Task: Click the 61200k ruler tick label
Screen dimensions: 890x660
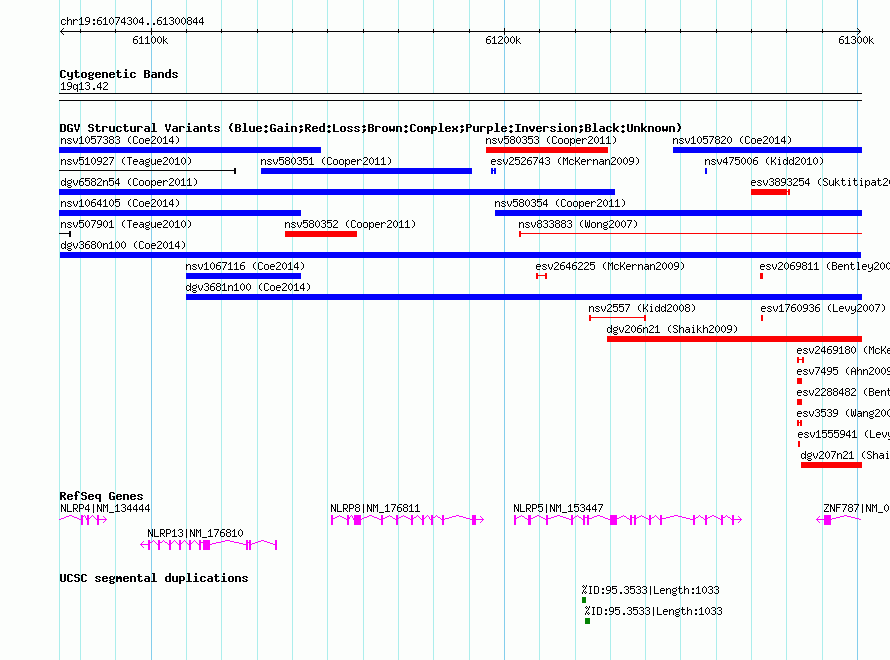Action: (503, 40)
